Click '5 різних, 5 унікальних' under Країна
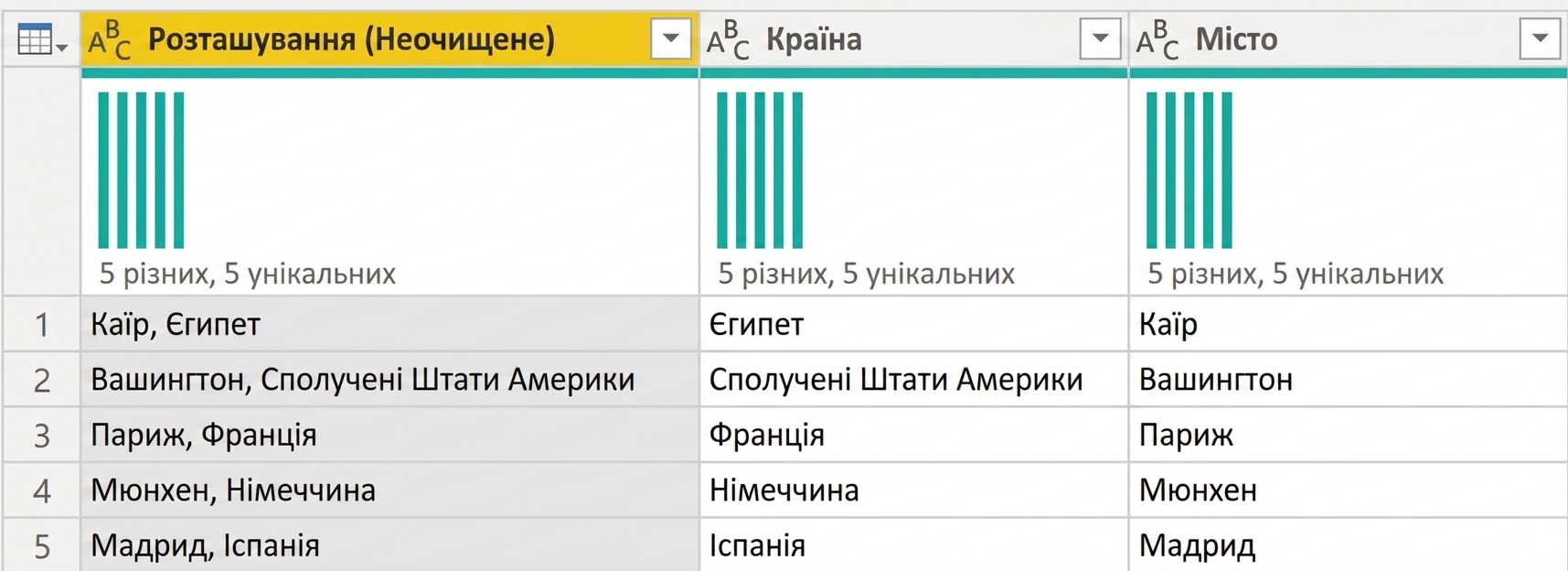1568x571 pixels. coord(867,274)
